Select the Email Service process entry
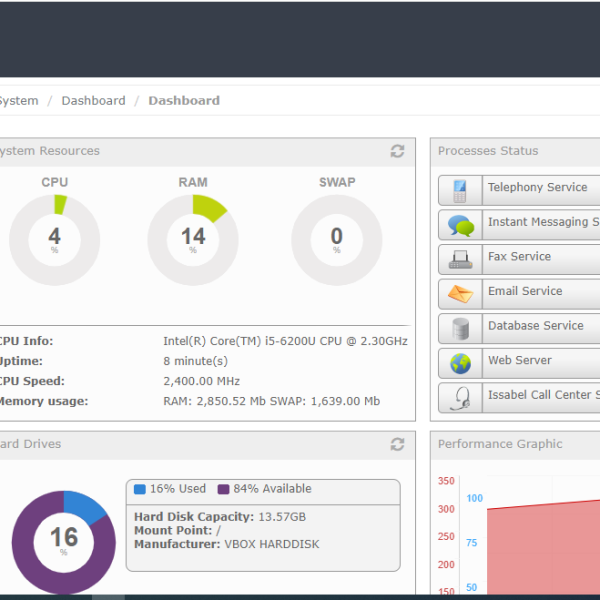The image size is (600, 600). 524,292
